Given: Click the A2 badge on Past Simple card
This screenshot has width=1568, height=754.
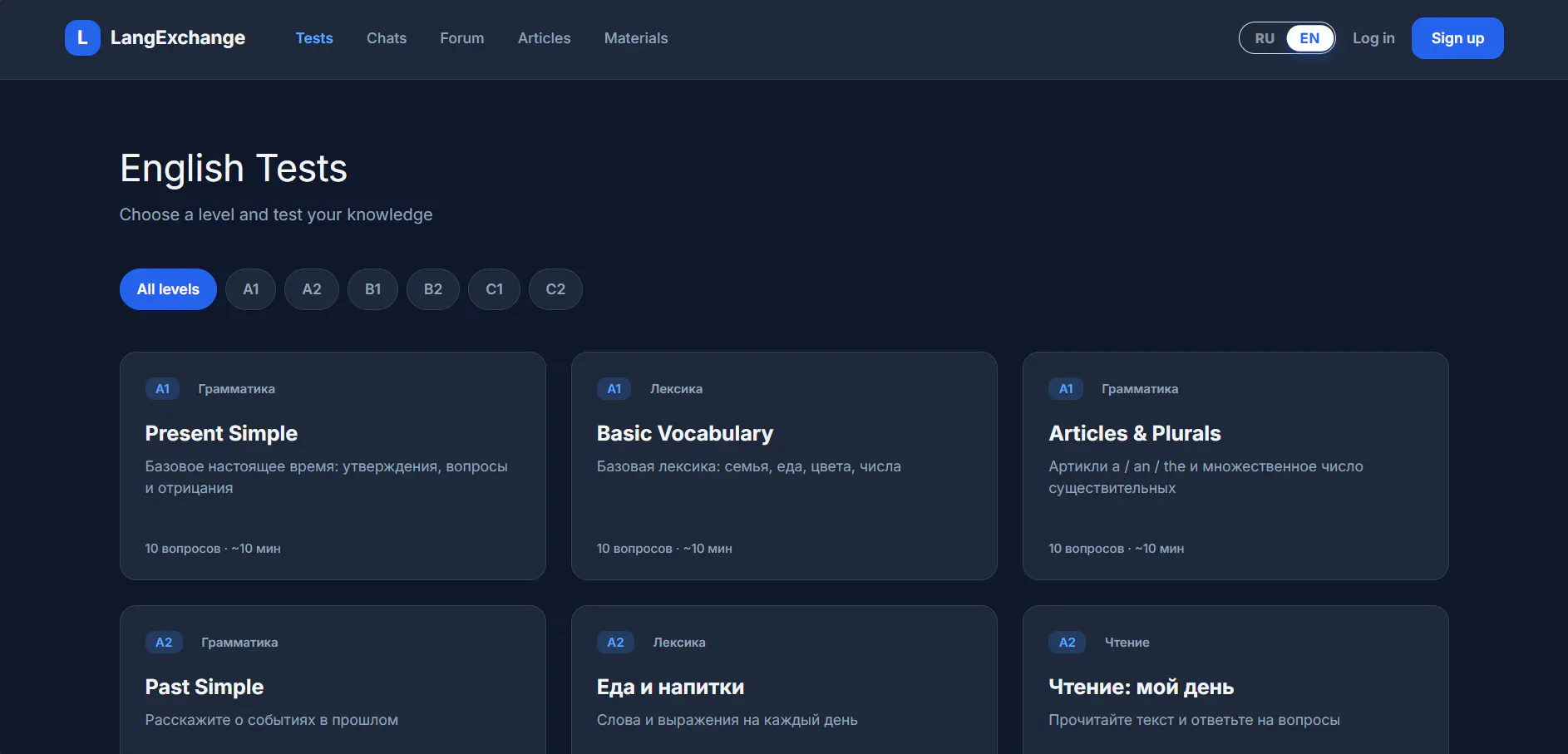Looking at the screenshot, I should point(164,643).
